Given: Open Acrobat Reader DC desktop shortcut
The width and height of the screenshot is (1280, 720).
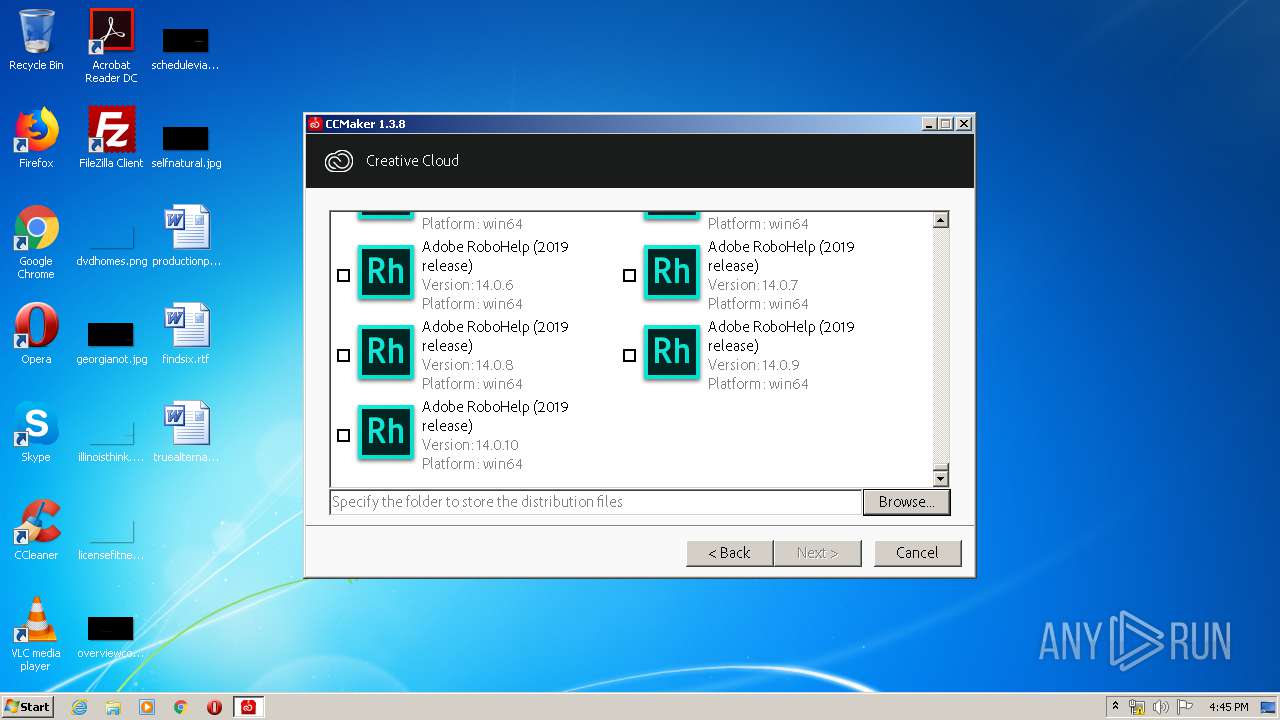Looking at the screenshot, I should pyautogui.click(x=111, y=45).
